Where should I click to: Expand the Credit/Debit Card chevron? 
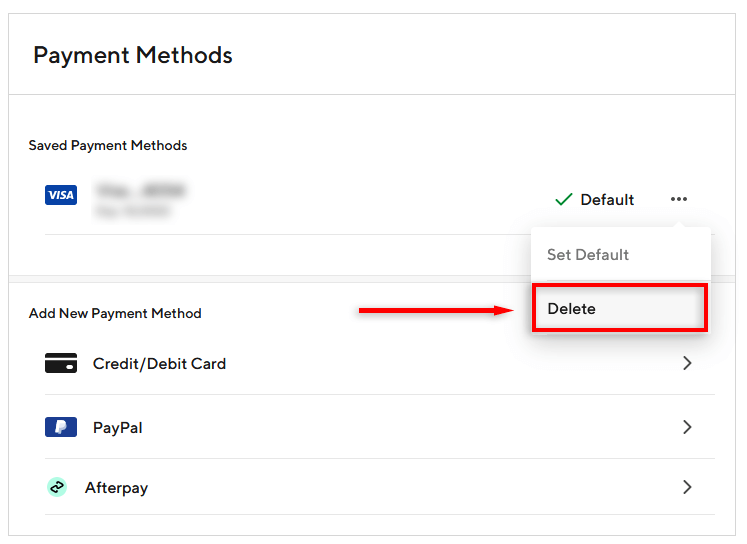pos(687,363)
